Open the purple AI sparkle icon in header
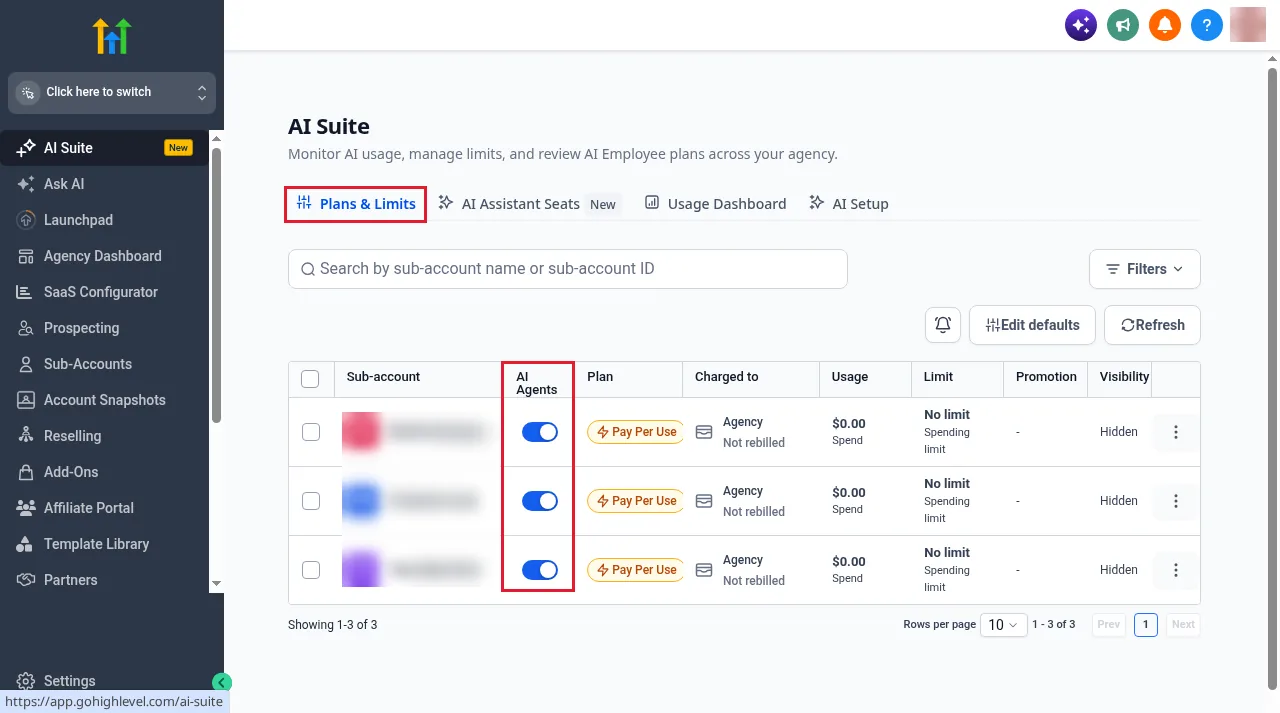The image size is (1280, 713). 1081,25
